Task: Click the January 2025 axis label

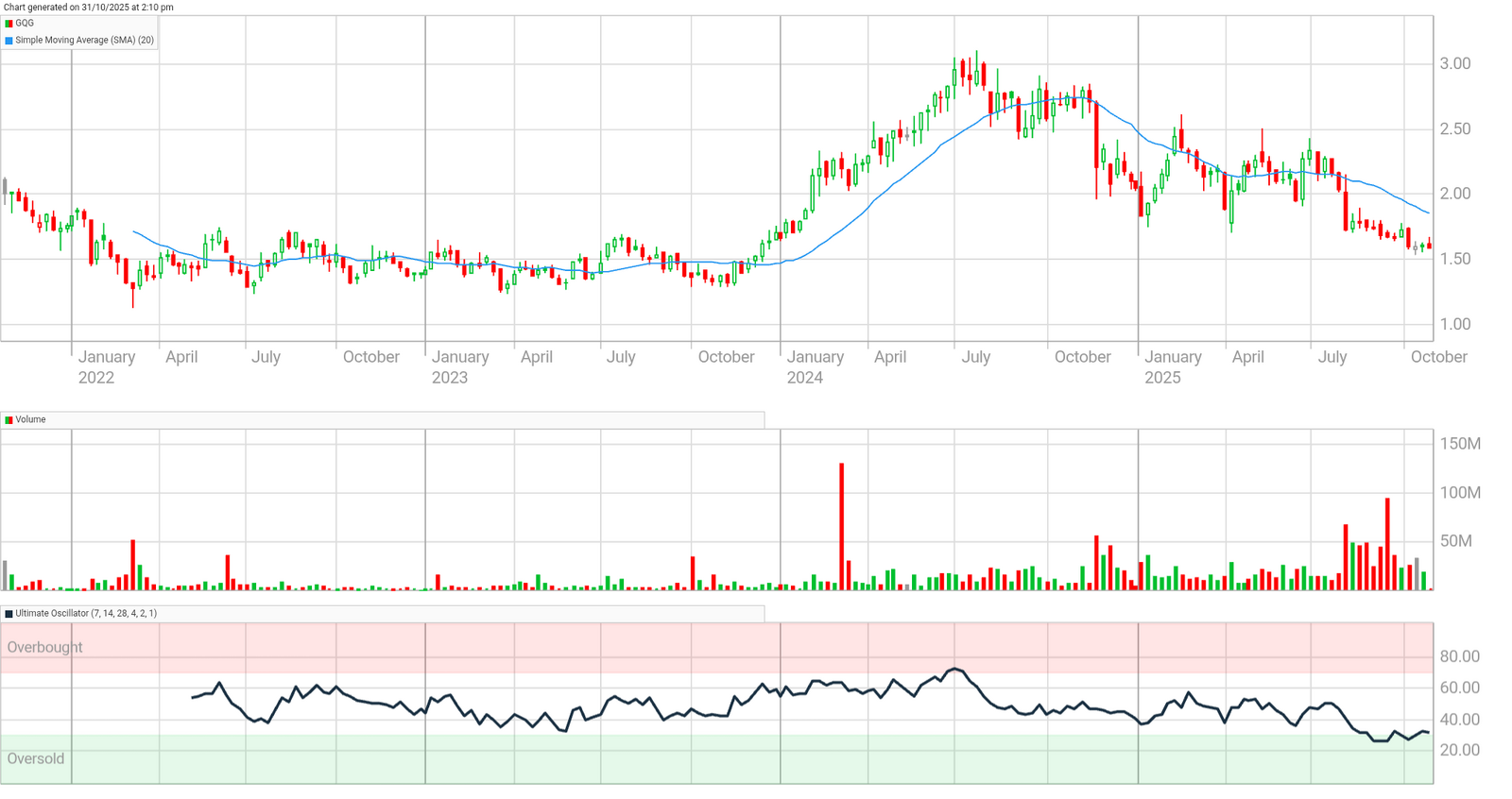Action: [1173, 366]
